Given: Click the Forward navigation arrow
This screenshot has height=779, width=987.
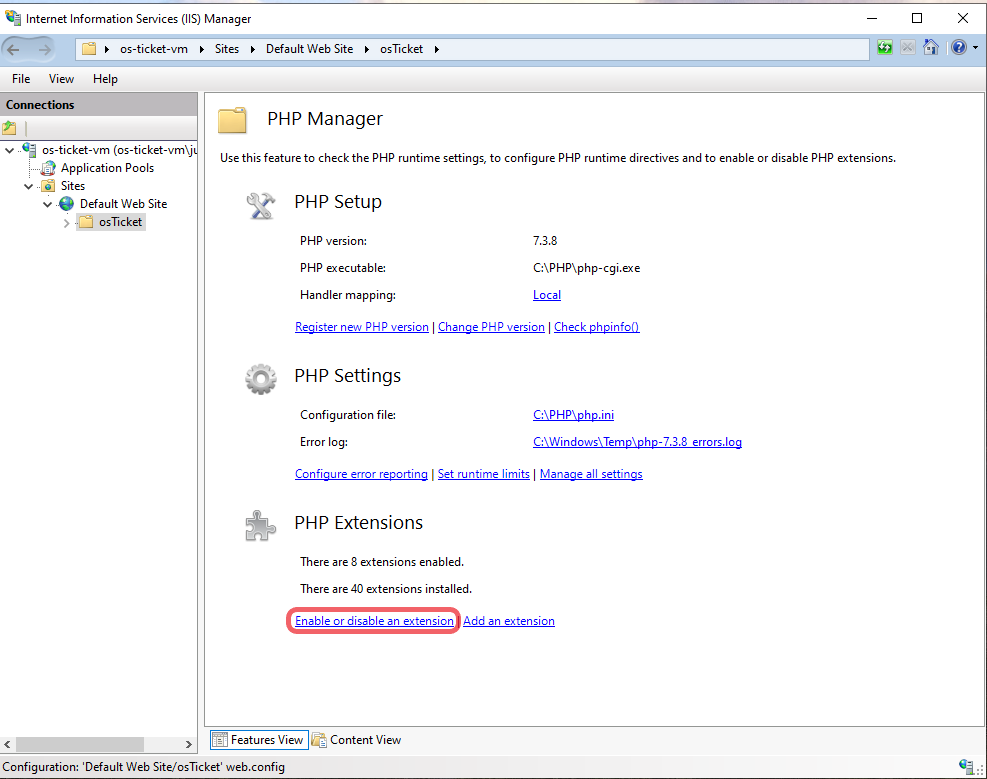Looking at the screenshot, I should point(44,49).
